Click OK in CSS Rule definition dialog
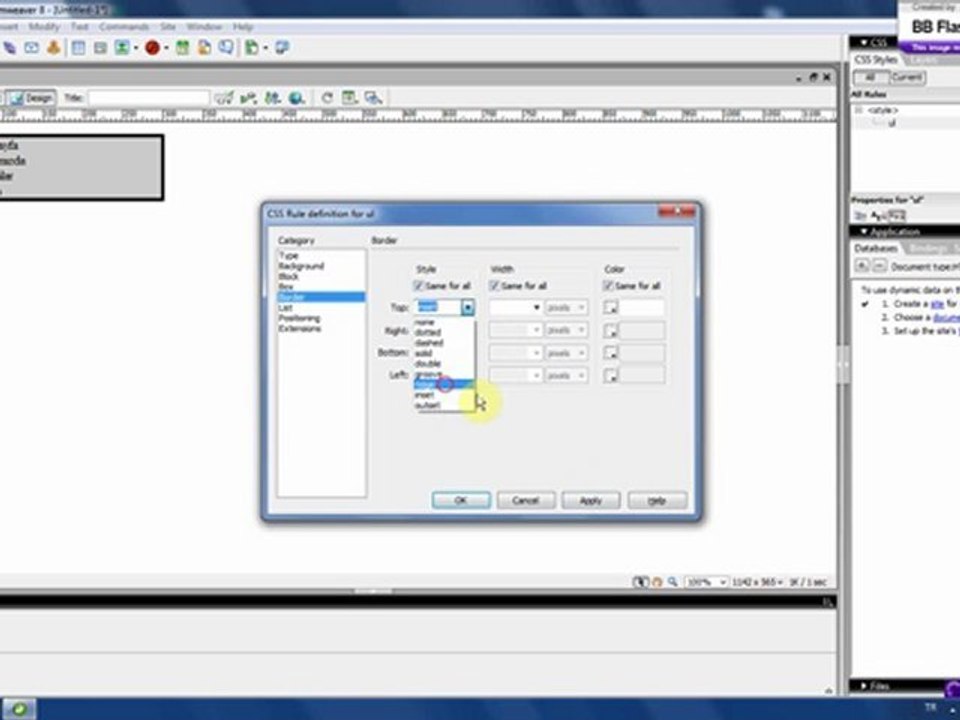Screen dimensions: 960x720 (460, 500)
